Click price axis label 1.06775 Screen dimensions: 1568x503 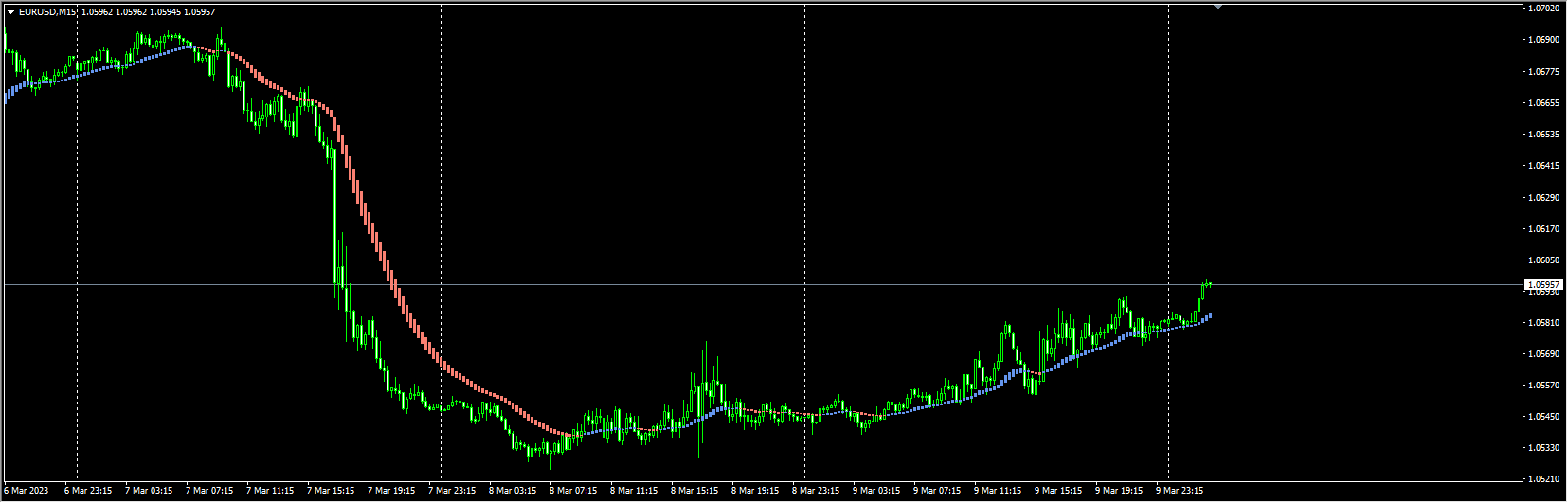[1543, 71]
